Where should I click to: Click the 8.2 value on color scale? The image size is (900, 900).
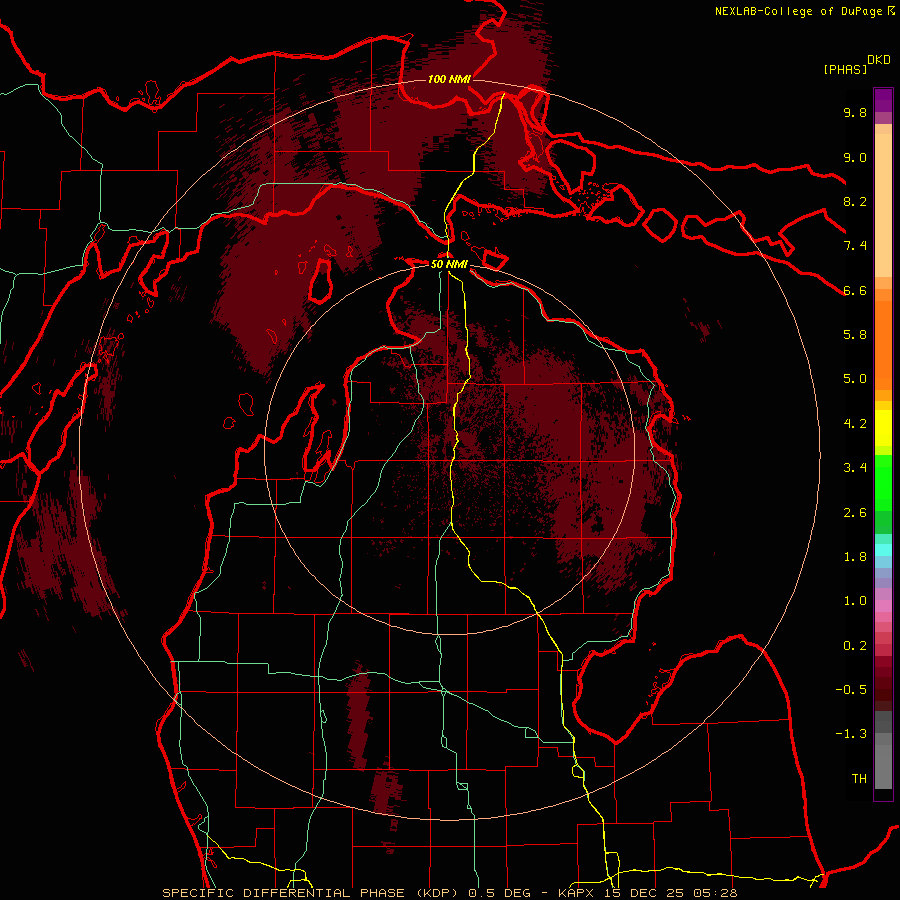[x=855, y=201]
